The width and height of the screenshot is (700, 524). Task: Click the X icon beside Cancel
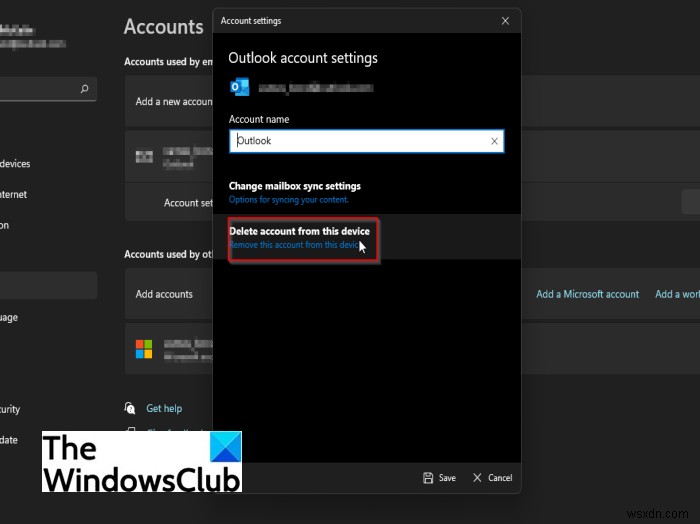click(x=477, y=478)
